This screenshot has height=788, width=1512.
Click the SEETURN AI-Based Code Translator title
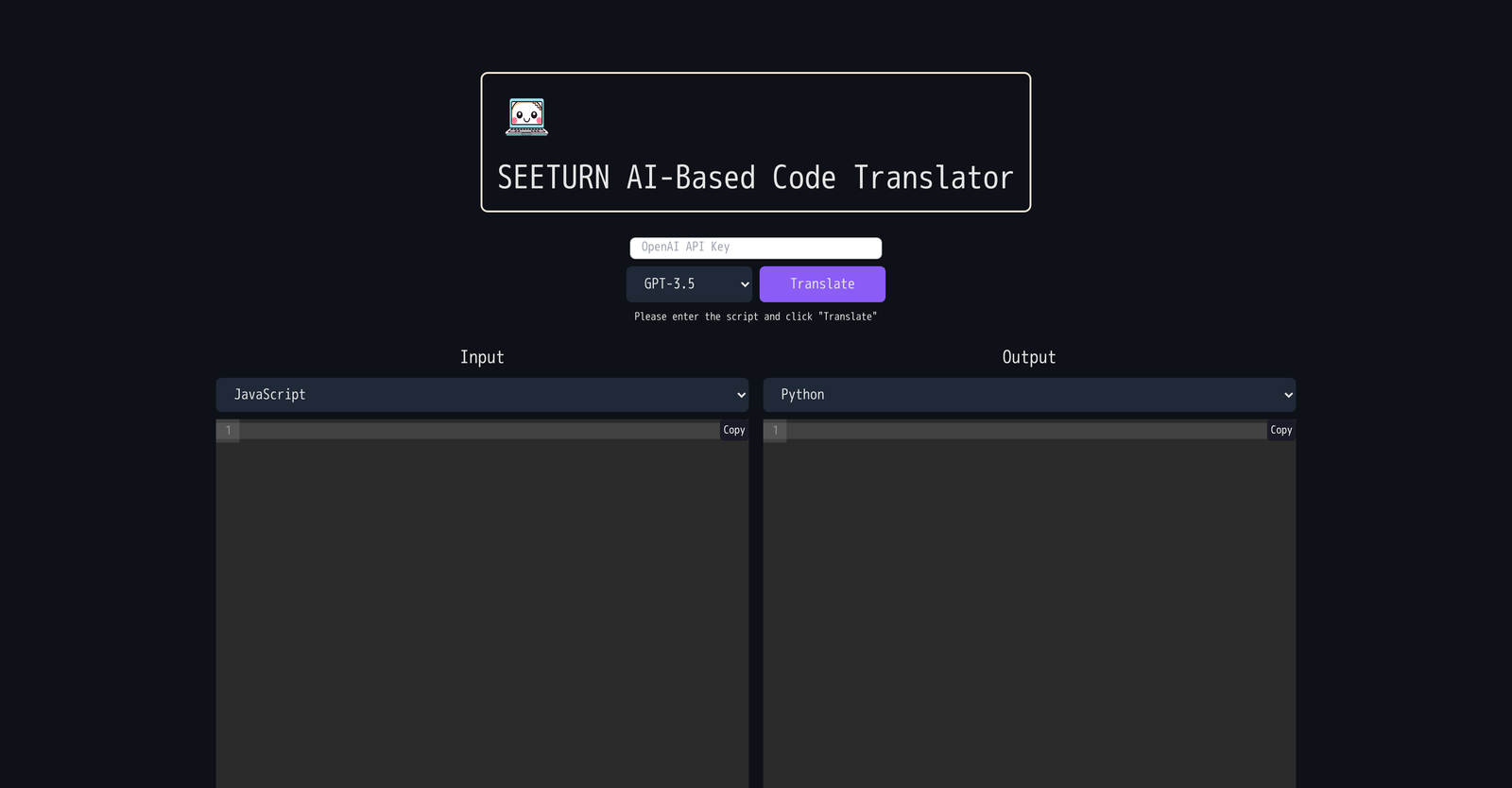pyautogui.click(x=756, y=178)
